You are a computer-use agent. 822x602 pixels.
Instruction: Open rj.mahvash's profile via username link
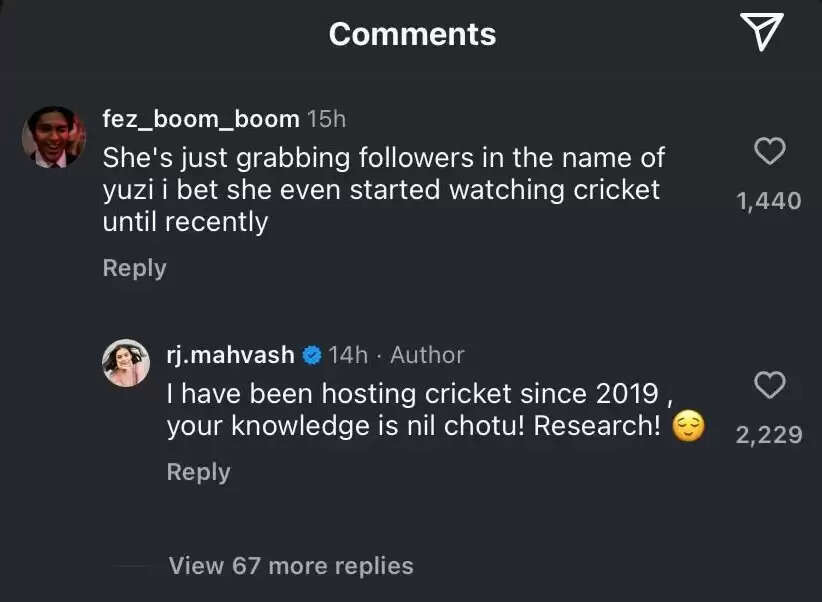[x=231, y=354]
